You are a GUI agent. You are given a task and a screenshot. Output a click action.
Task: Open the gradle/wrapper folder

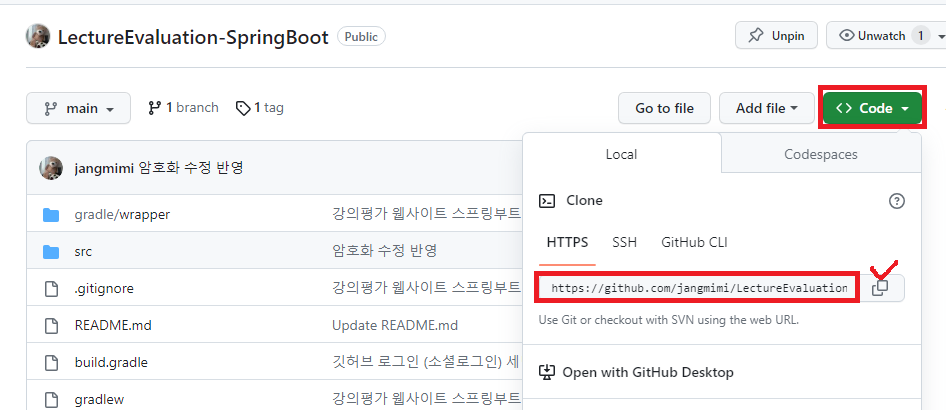[122, 214]
